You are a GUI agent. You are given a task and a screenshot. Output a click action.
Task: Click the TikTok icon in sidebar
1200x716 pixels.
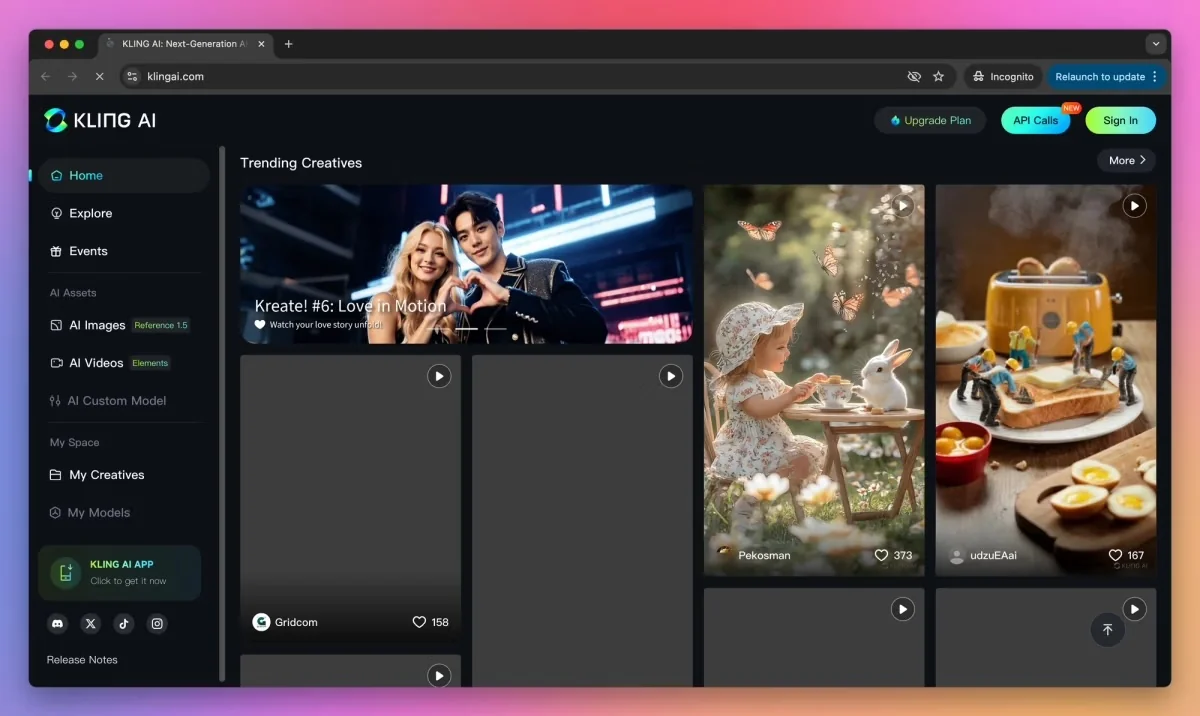point(124,623)
